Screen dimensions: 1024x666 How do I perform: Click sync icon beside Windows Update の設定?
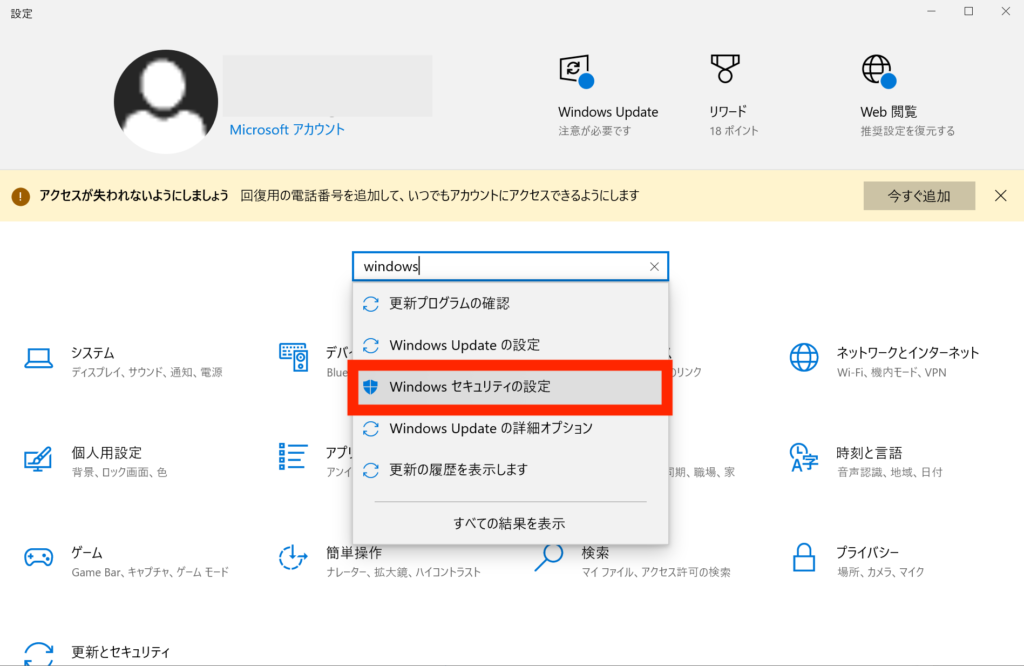pos(371,345)
